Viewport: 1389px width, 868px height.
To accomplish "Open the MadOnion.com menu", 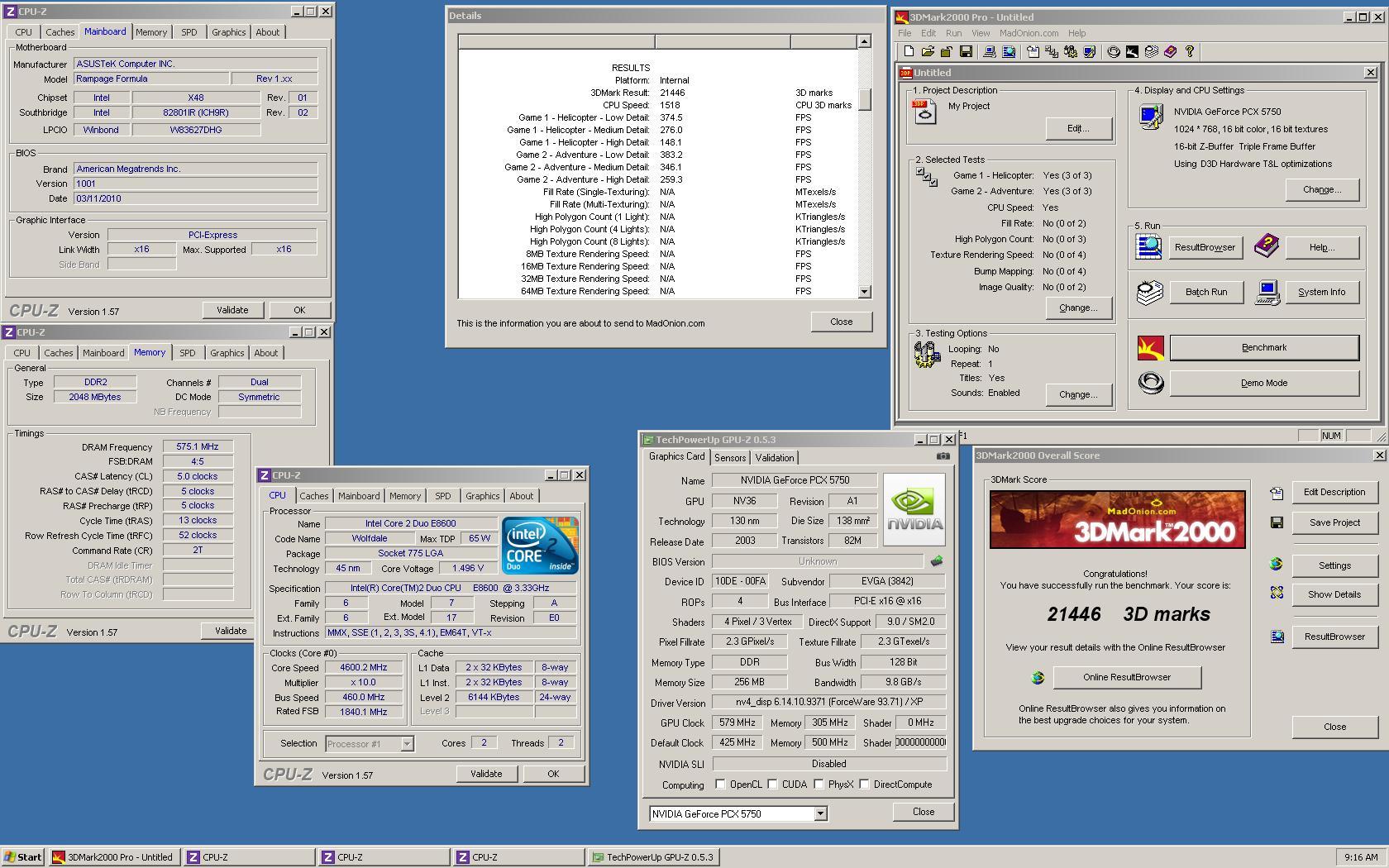I will [1029, 33].
